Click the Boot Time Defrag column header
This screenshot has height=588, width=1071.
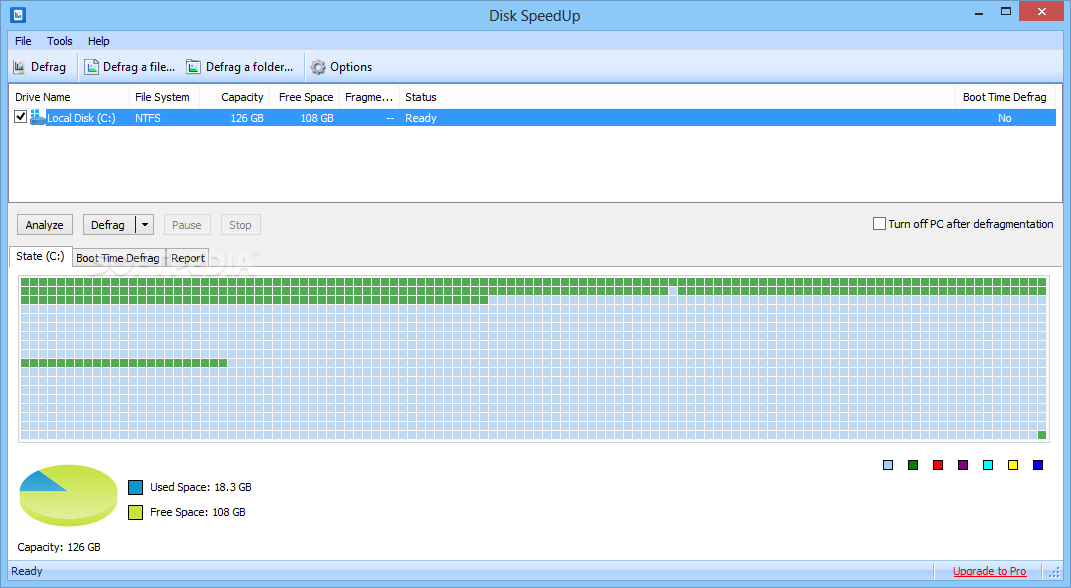click(1005, 97)
